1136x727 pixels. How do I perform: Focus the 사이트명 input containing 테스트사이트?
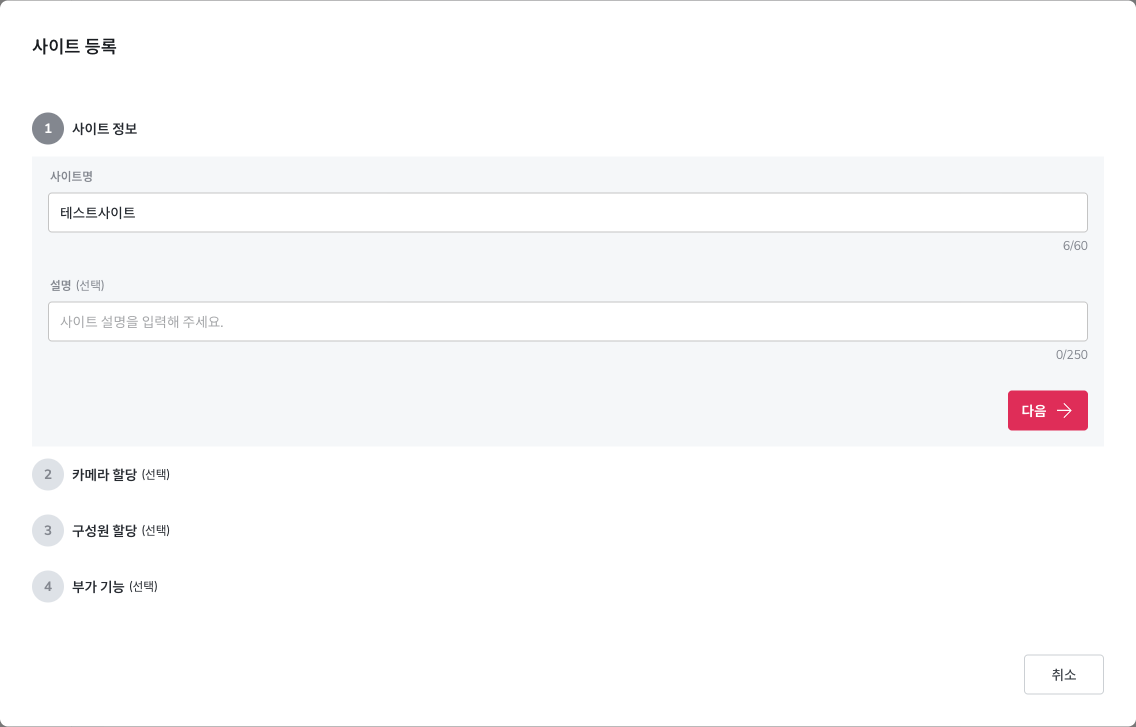pyautogui.click(x=568, y=212)
